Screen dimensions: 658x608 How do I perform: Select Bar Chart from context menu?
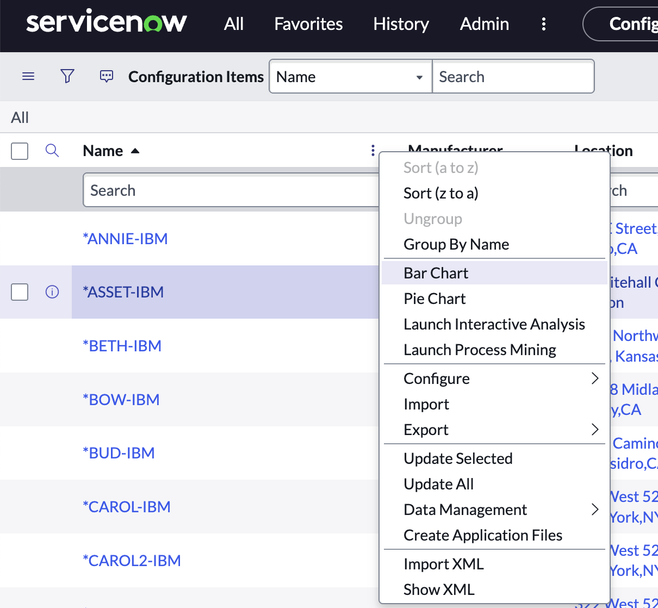point(494,273)
